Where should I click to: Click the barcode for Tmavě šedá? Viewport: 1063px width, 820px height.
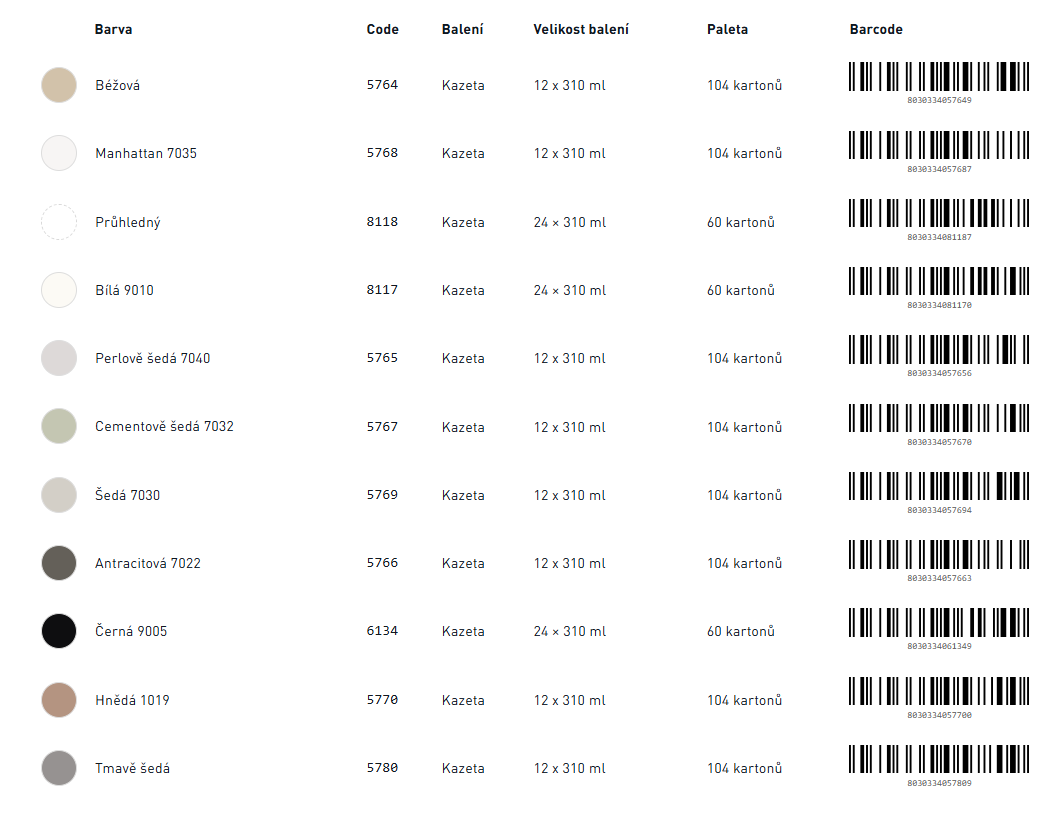tap(939, 766)
